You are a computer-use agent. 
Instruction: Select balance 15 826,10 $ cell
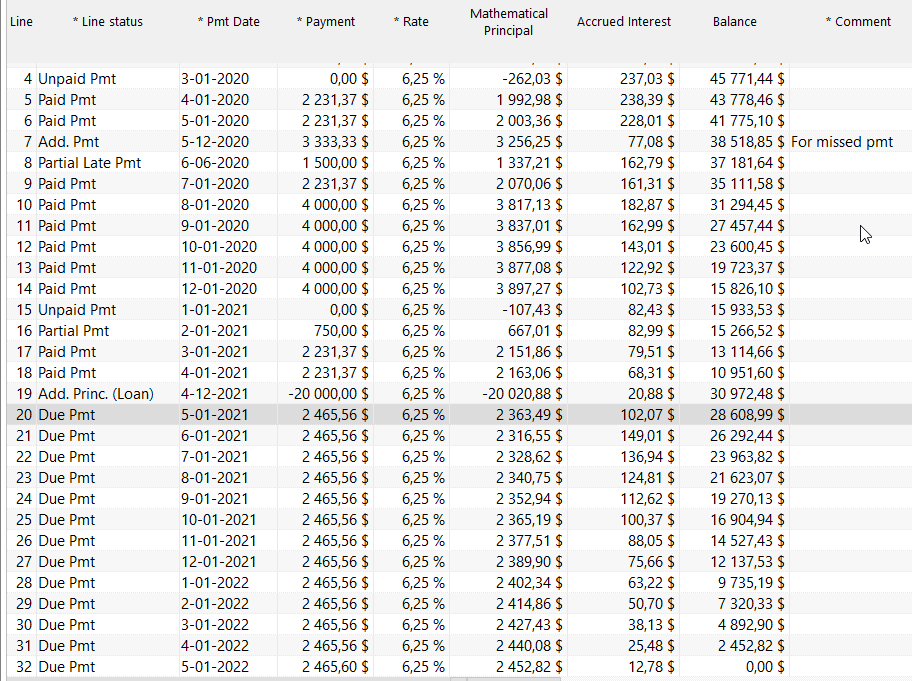point(735,289)
